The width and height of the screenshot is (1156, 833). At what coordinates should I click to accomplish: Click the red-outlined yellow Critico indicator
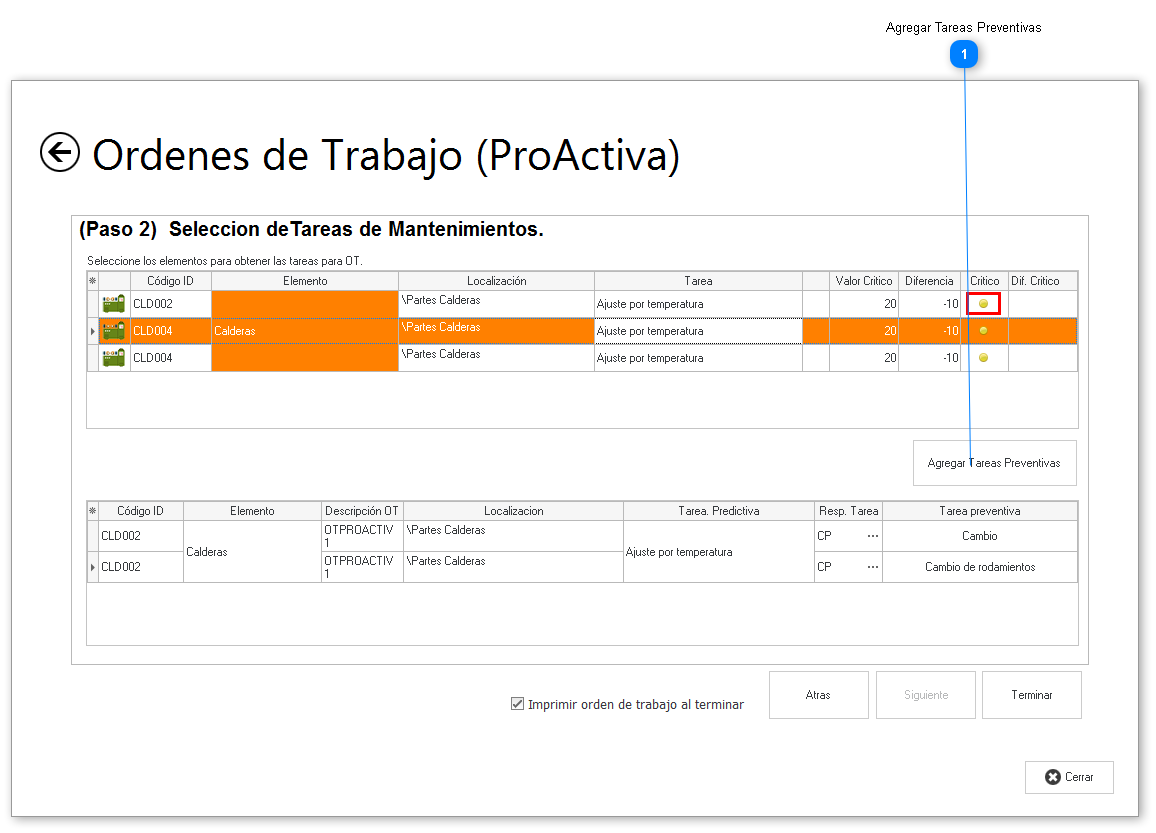click(x=983, y=304)
